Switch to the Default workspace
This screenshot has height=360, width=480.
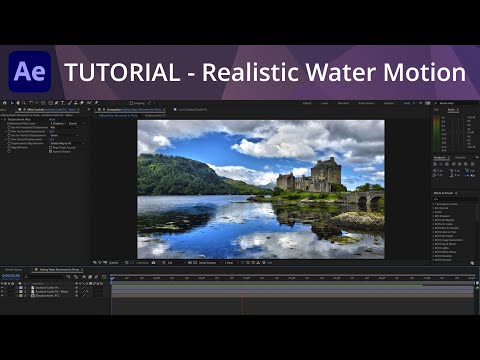pos(307,103)
